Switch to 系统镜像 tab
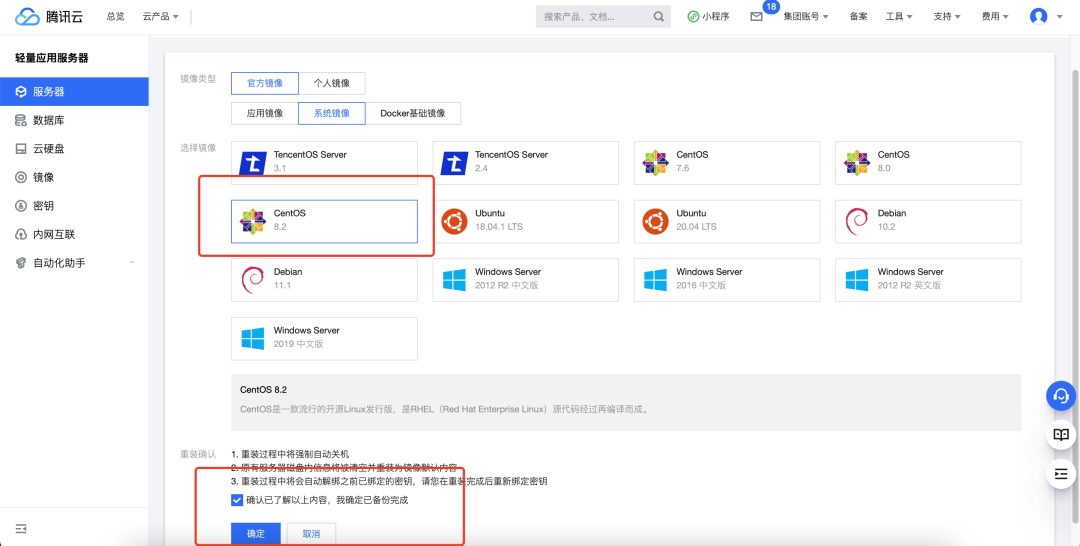The width and height of the screenshot is (1080, 546). point(332,114)
